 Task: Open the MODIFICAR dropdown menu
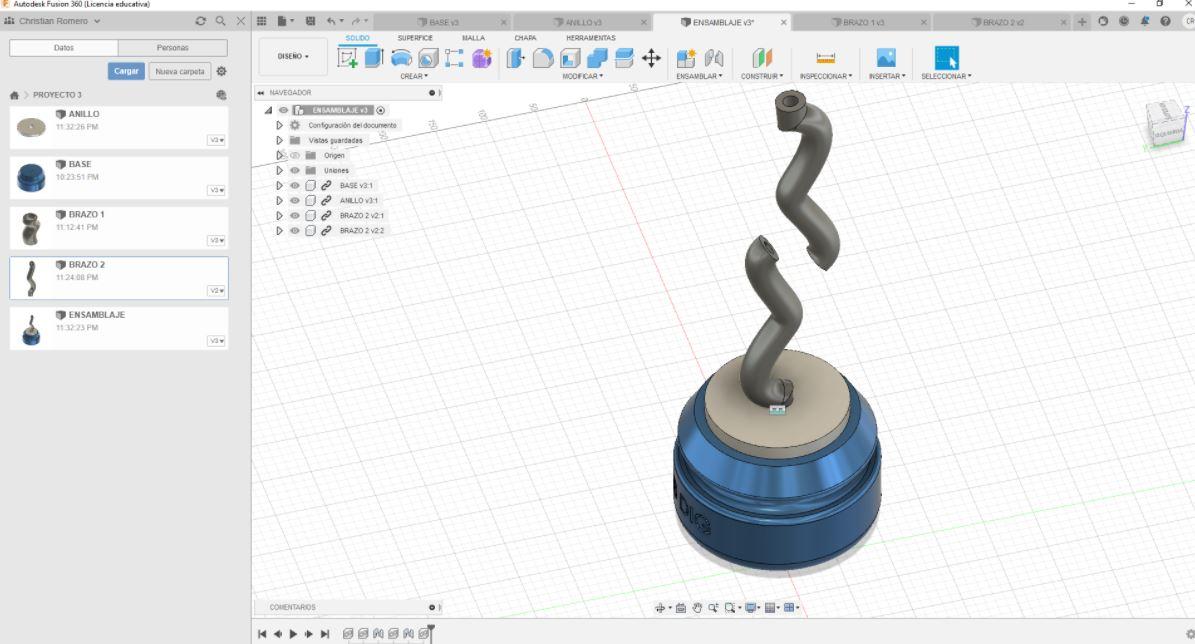[582, 76]
